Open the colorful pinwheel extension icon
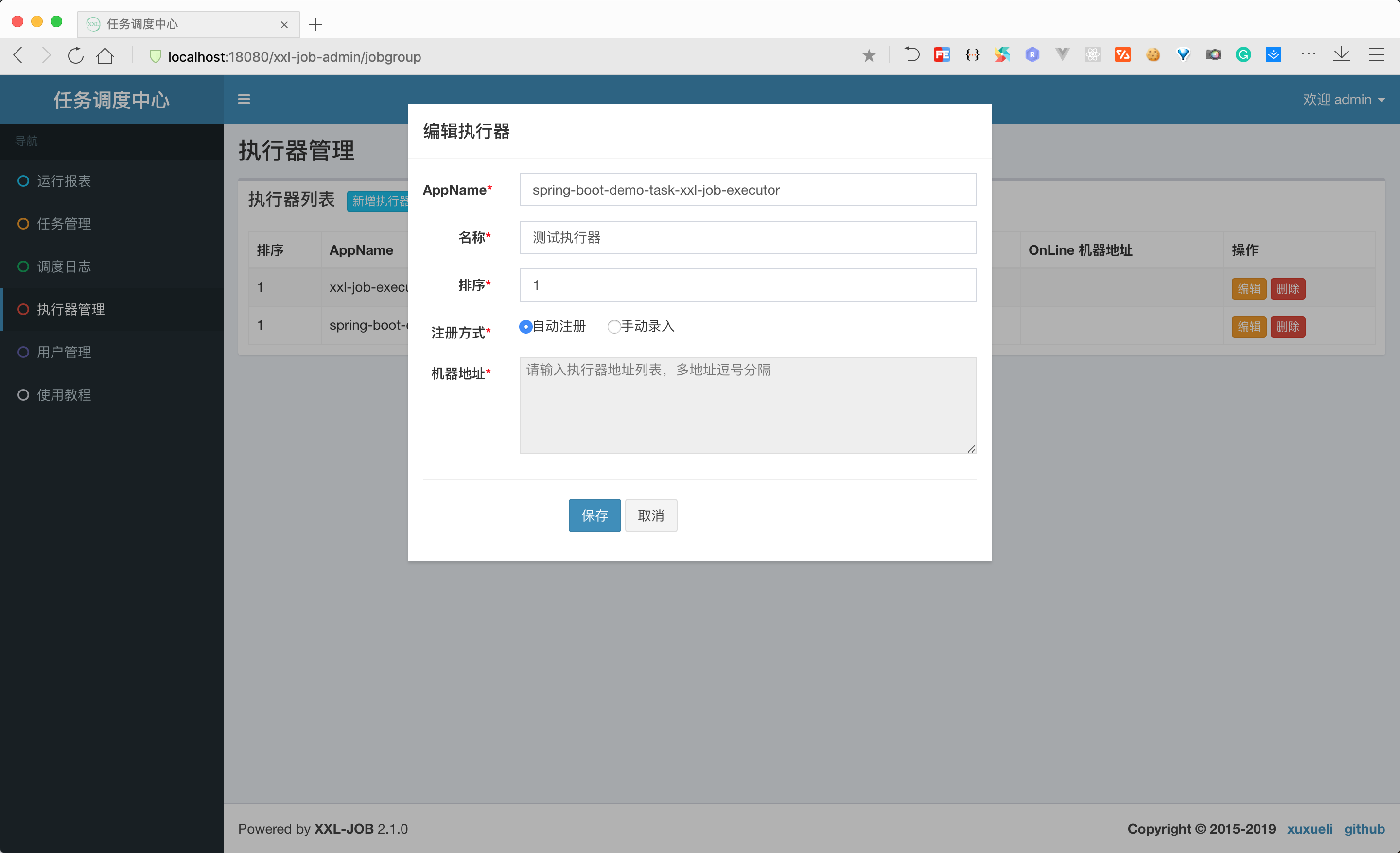1400x853 pixels. pyautogui.click(x=1002, y=54)
